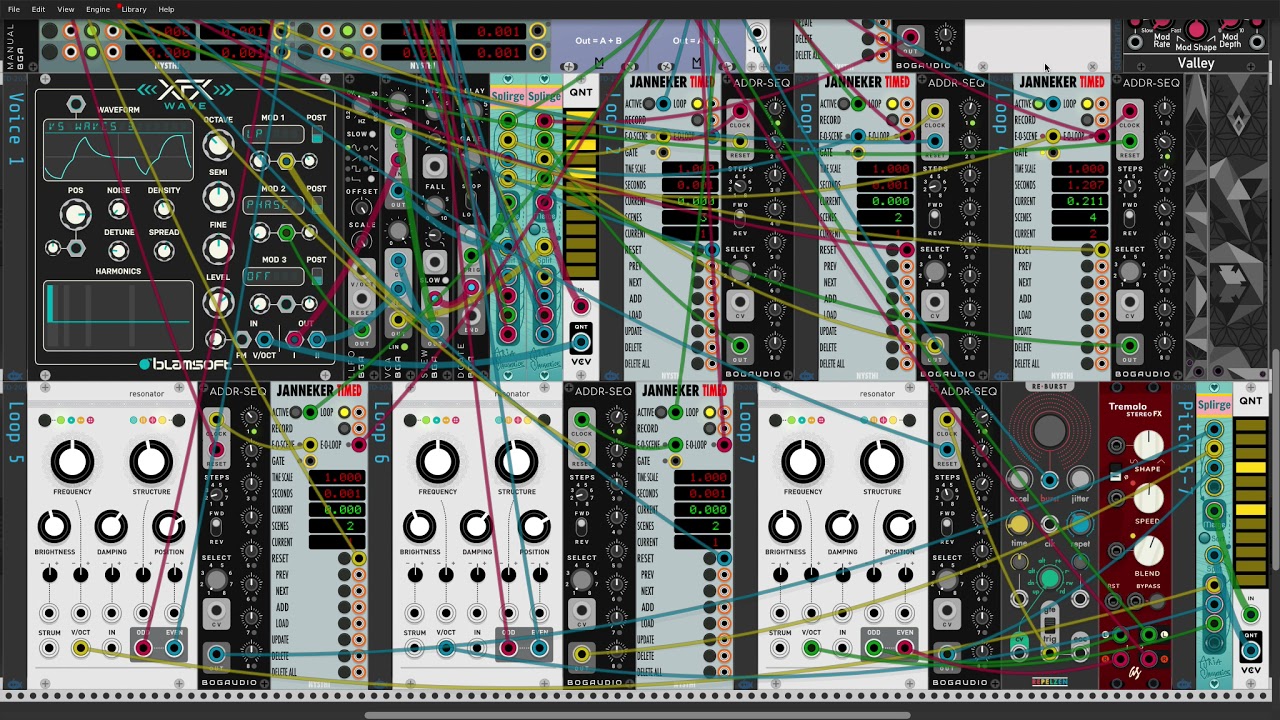Flip Loop 5 ADDR-SEQ FWD/REV switch
The image size is (1280, 720).
(216, 527)
